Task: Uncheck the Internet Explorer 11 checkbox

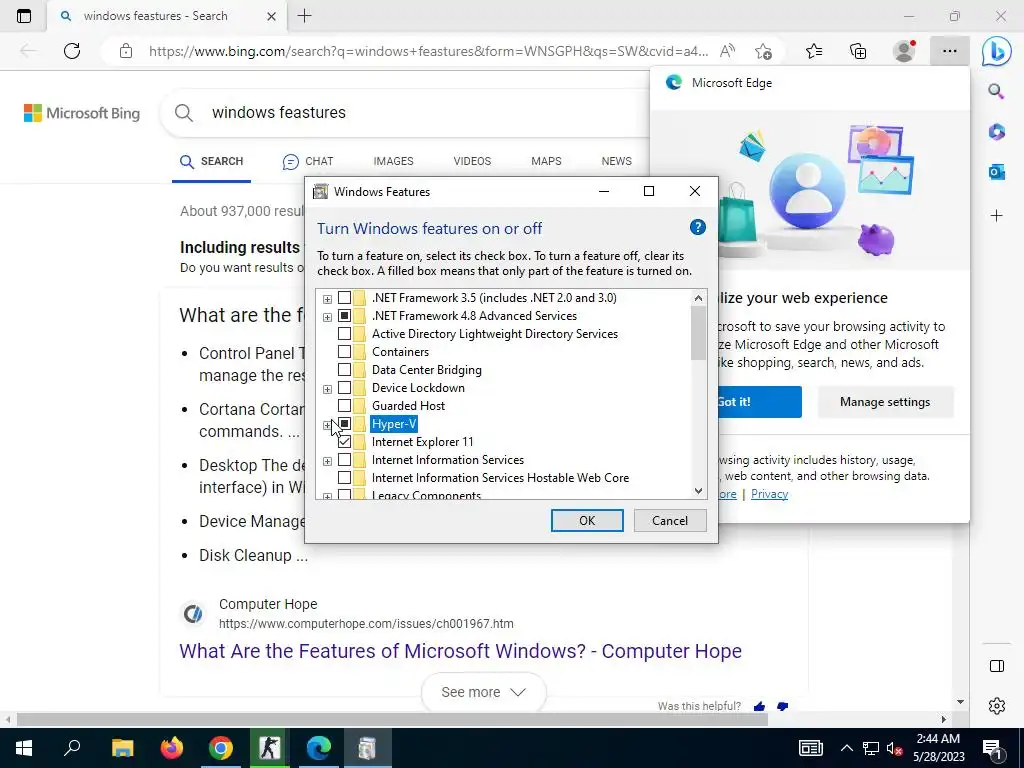Action: click(344, 442)
